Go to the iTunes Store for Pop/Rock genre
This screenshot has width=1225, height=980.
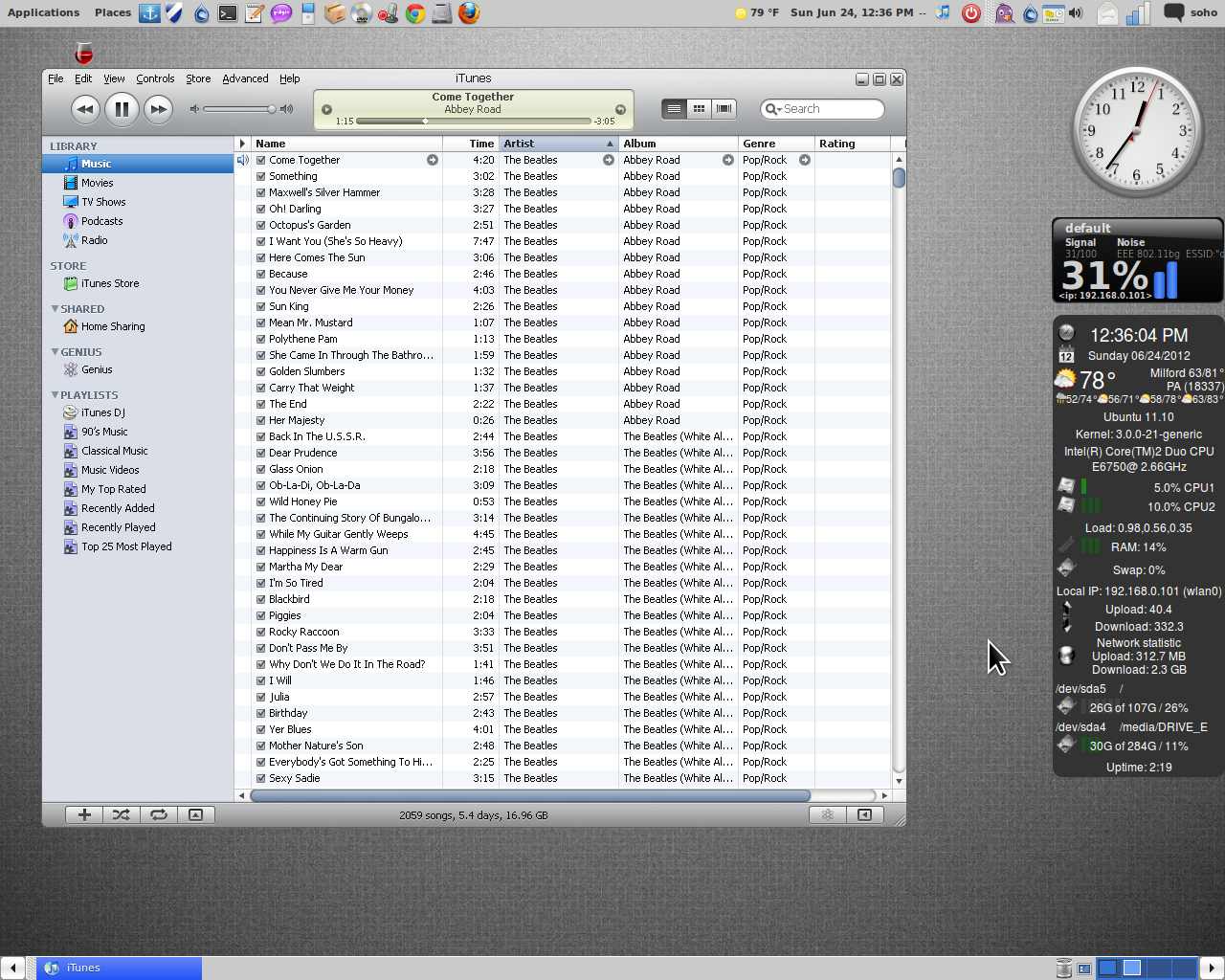(x=805, y=160)
